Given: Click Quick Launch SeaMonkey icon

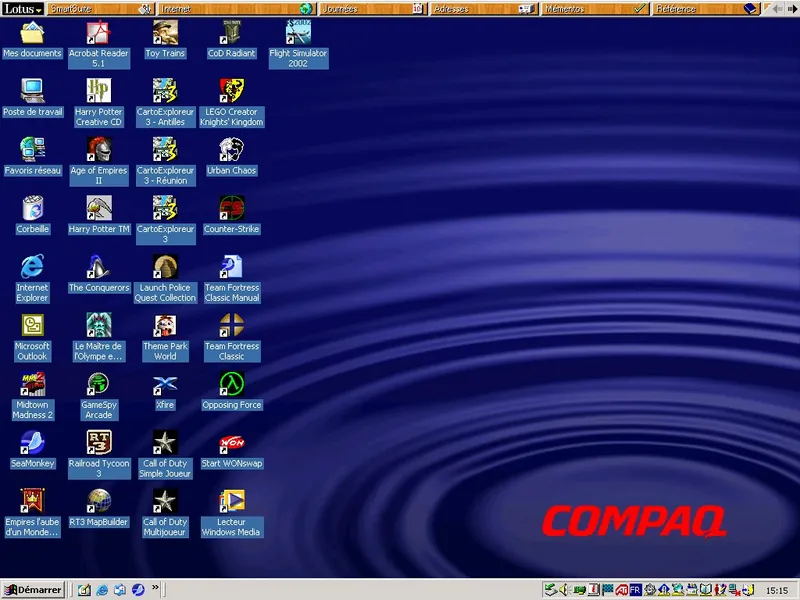Looking at the screenshot, I should tap(138, 590).
